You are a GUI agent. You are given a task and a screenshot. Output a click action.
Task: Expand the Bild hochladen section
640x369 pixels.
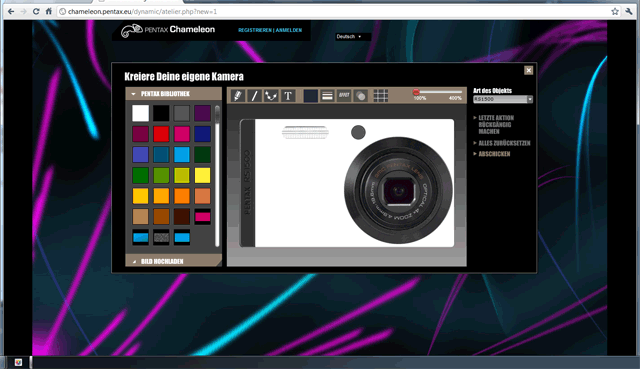point(173,261)
